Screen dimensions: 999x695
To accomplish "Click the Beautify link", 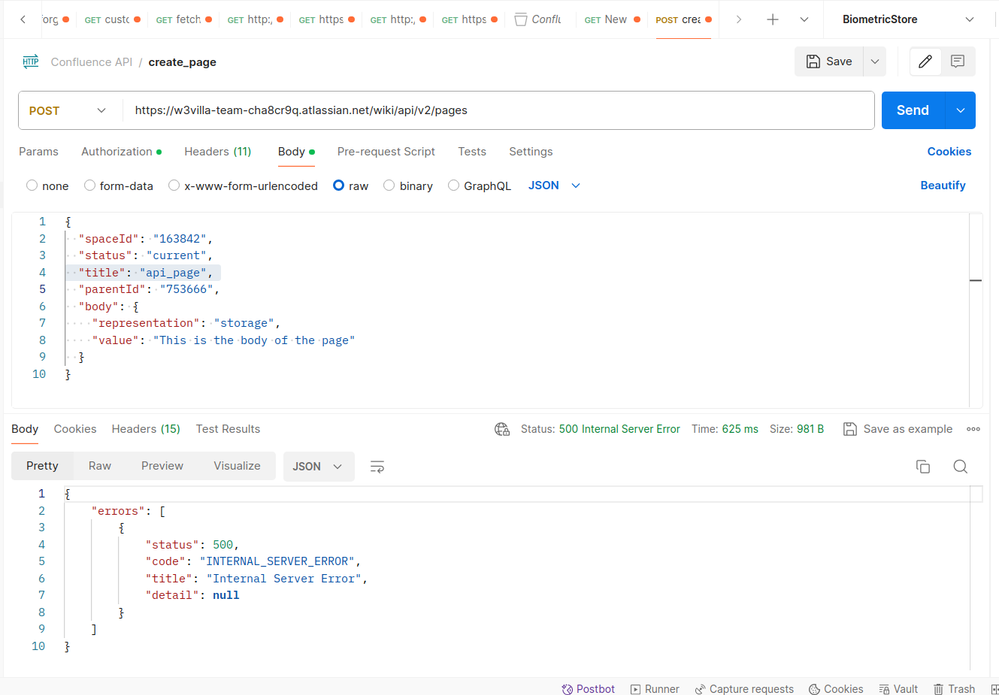I will (943, 185).
